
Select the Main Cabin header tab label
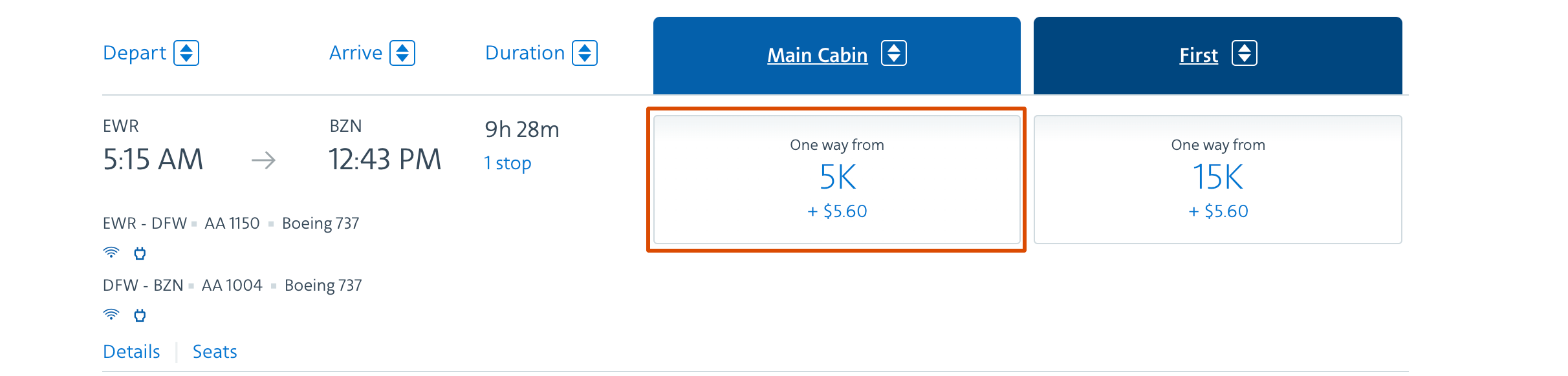click(817, 56)
